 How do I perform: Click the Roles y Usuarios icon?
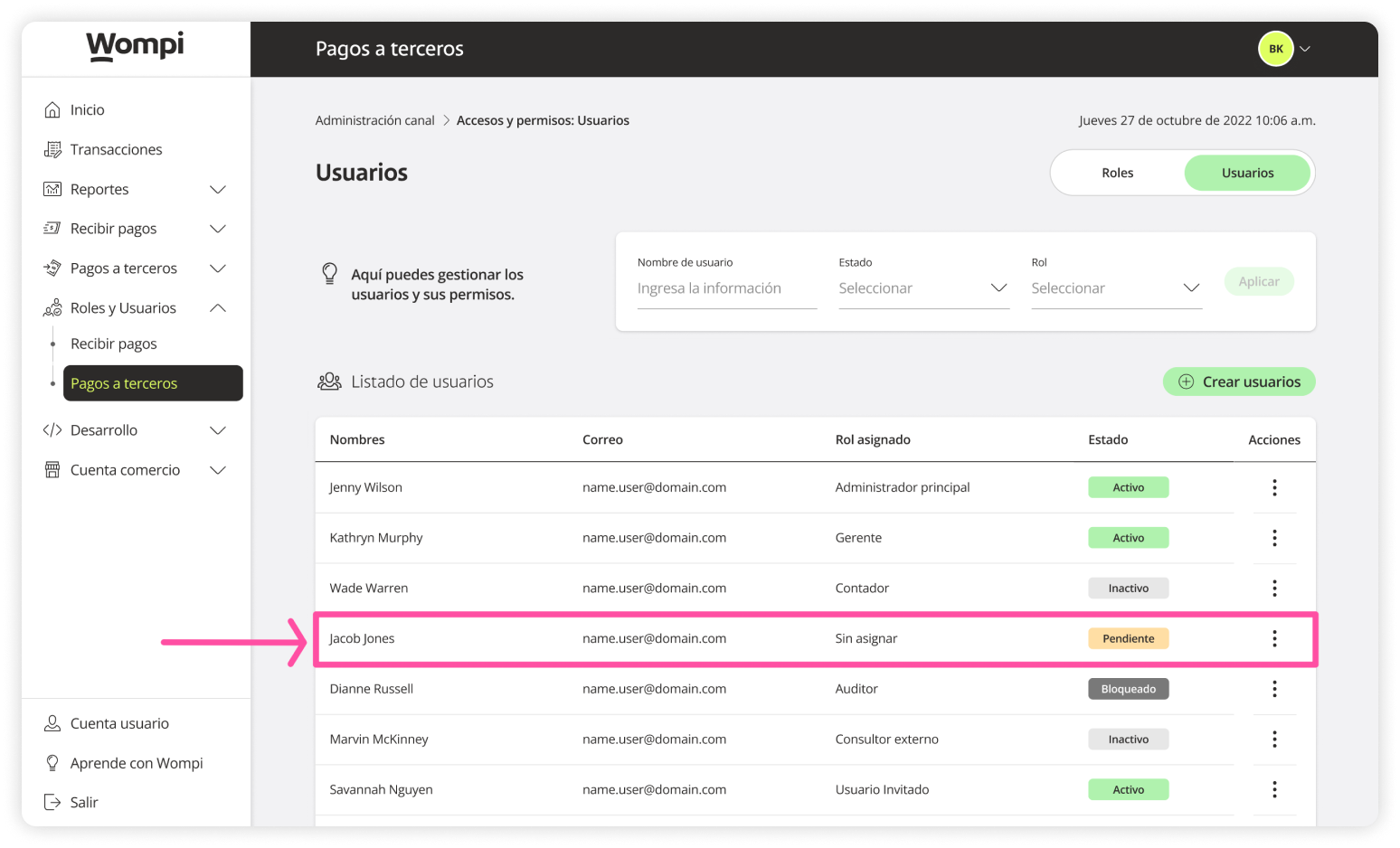tap(54, 307)
